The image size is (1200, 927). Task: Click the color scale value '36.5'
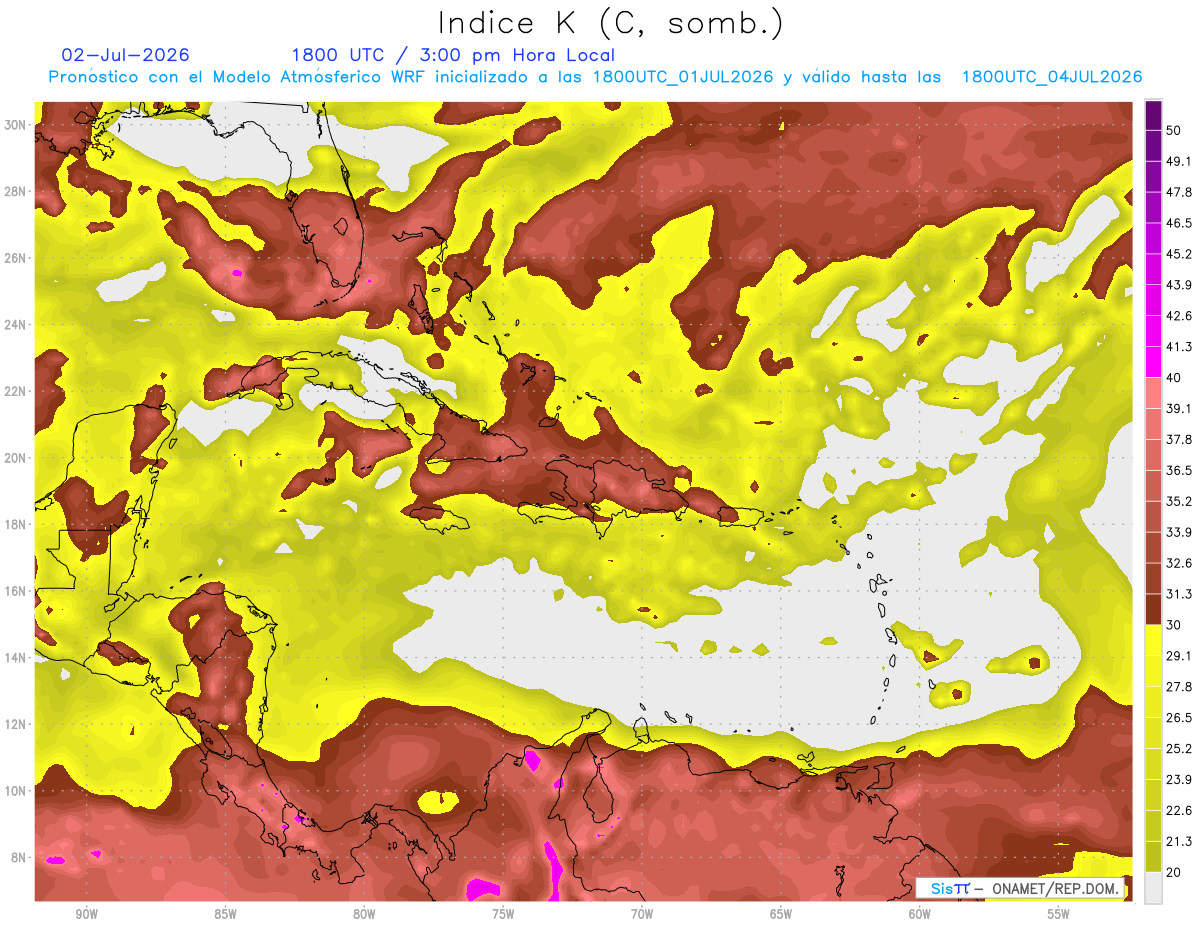(1179, 470)
